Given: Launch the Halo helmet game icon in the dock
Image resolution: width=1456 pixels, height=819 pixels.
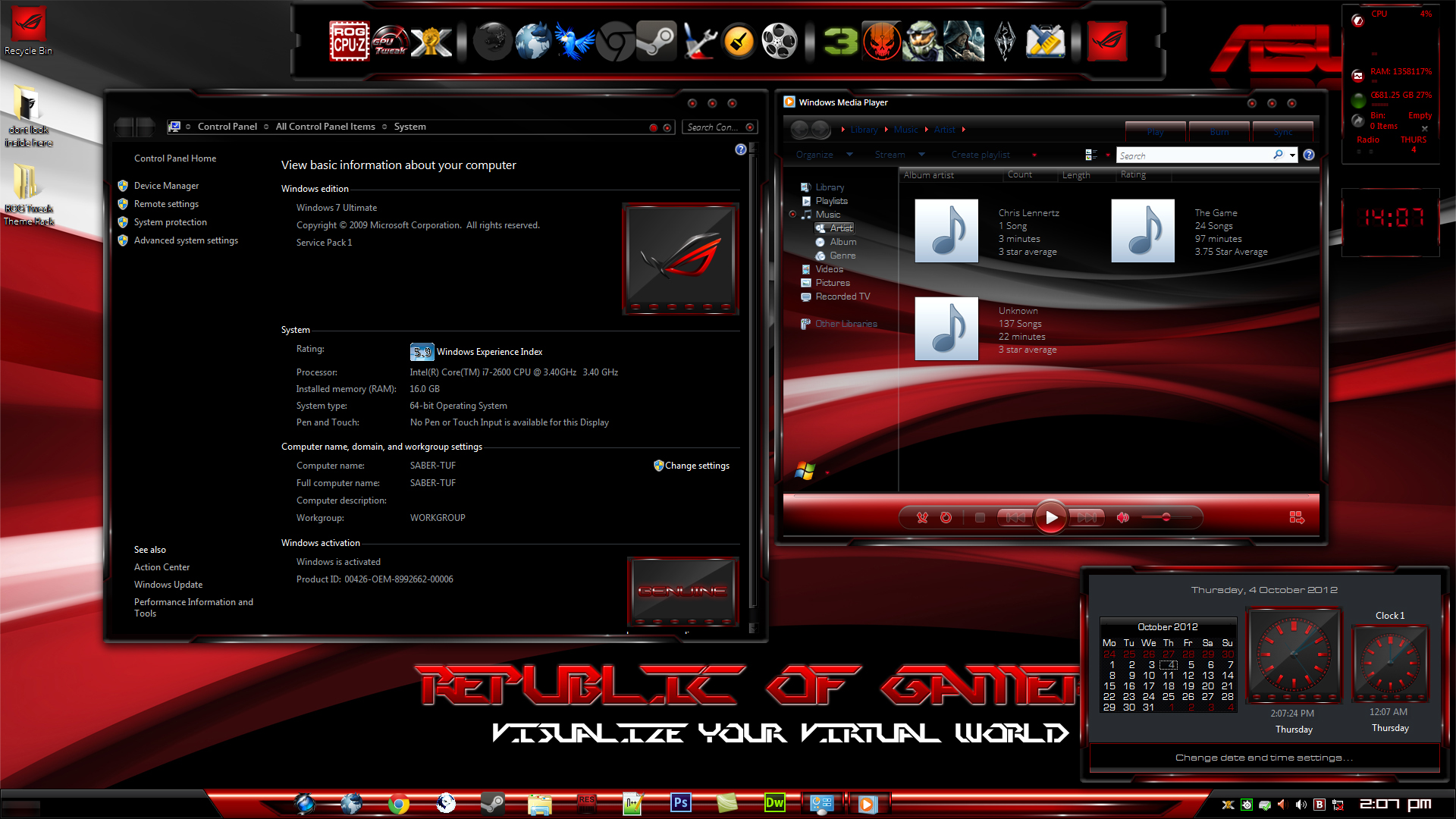Looking at the screenshot, I should coord(922,41).
